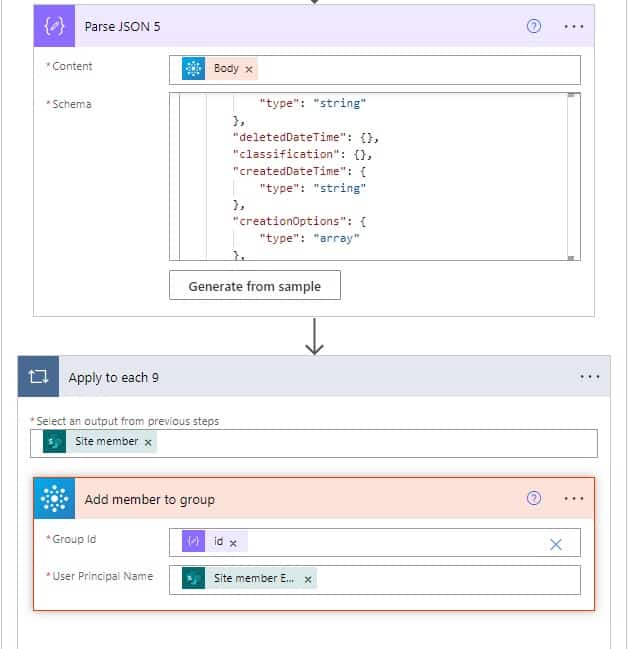Click the Body token connector icon
Image resolution: width=628 pixels, height=649 pixels.
[193, 69]
